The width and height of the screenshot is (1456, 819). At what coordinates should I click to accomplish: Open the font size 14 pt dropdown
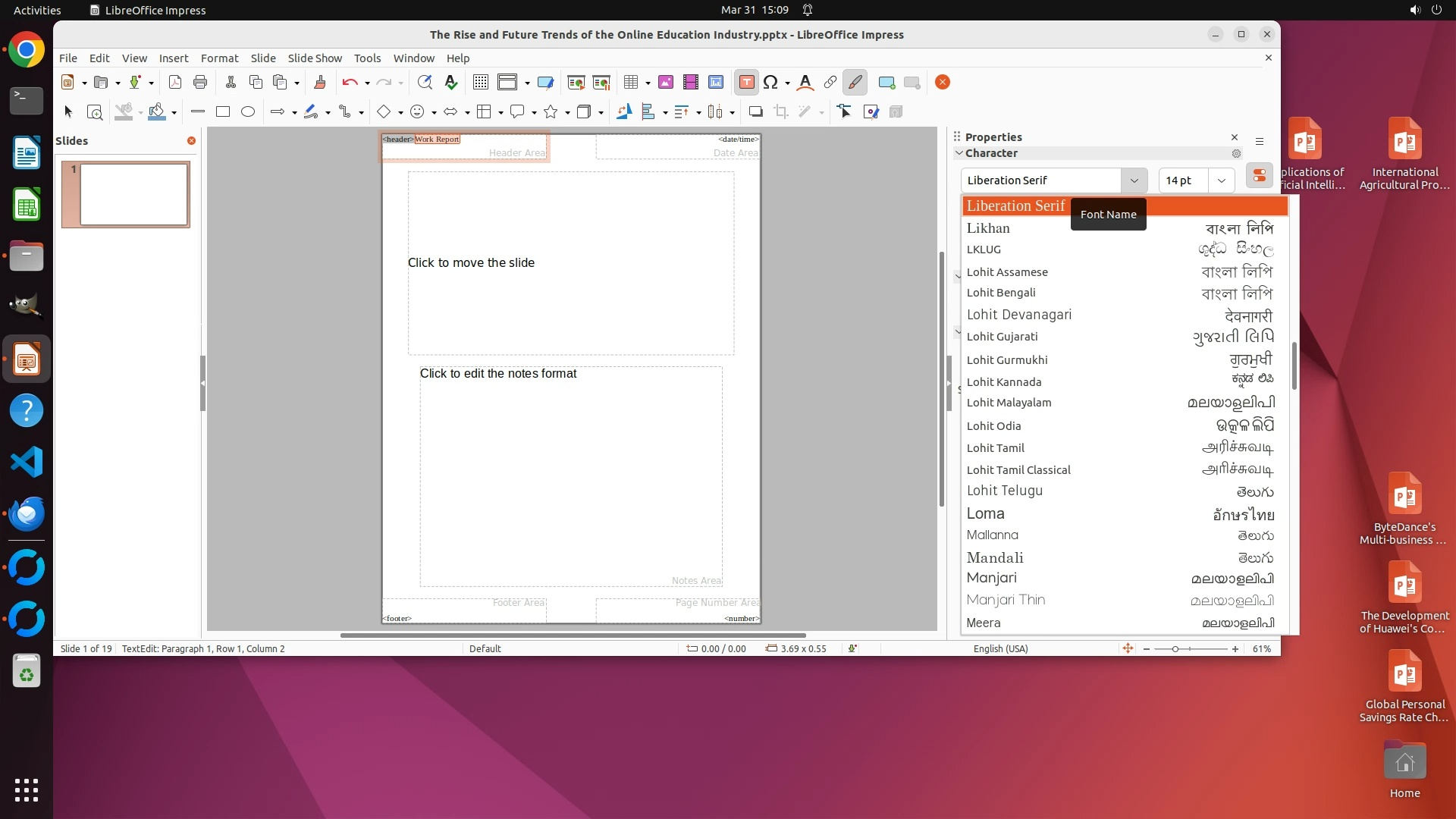(1221, 180)
